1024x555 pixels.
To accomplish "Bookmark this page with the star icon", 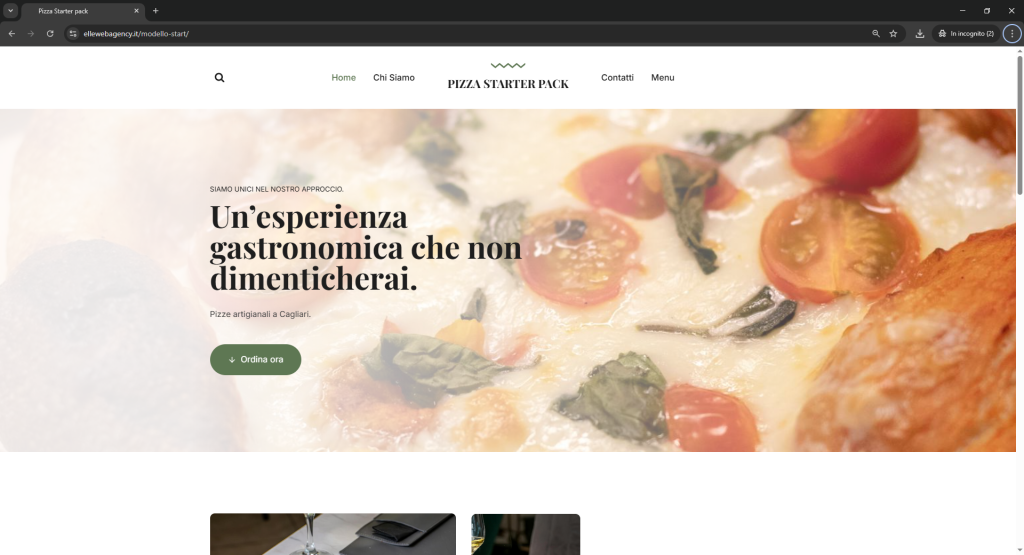I will click(893, 33).
